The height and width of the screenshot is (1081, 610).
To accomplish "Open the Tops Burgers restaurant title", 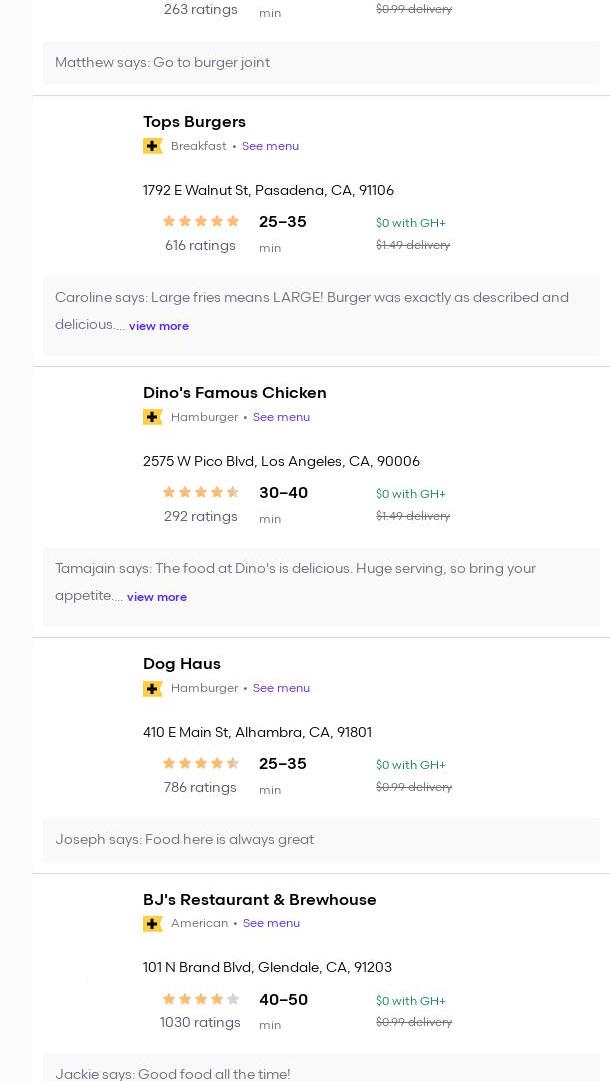I will coord(194,122).
